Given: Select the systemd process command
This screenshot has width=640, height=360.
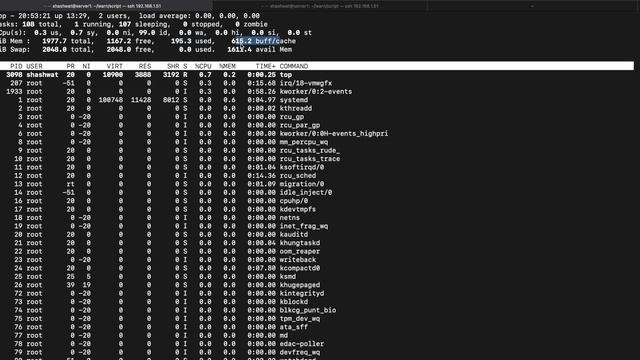Looking at the screenshot, I should [293, 100].
